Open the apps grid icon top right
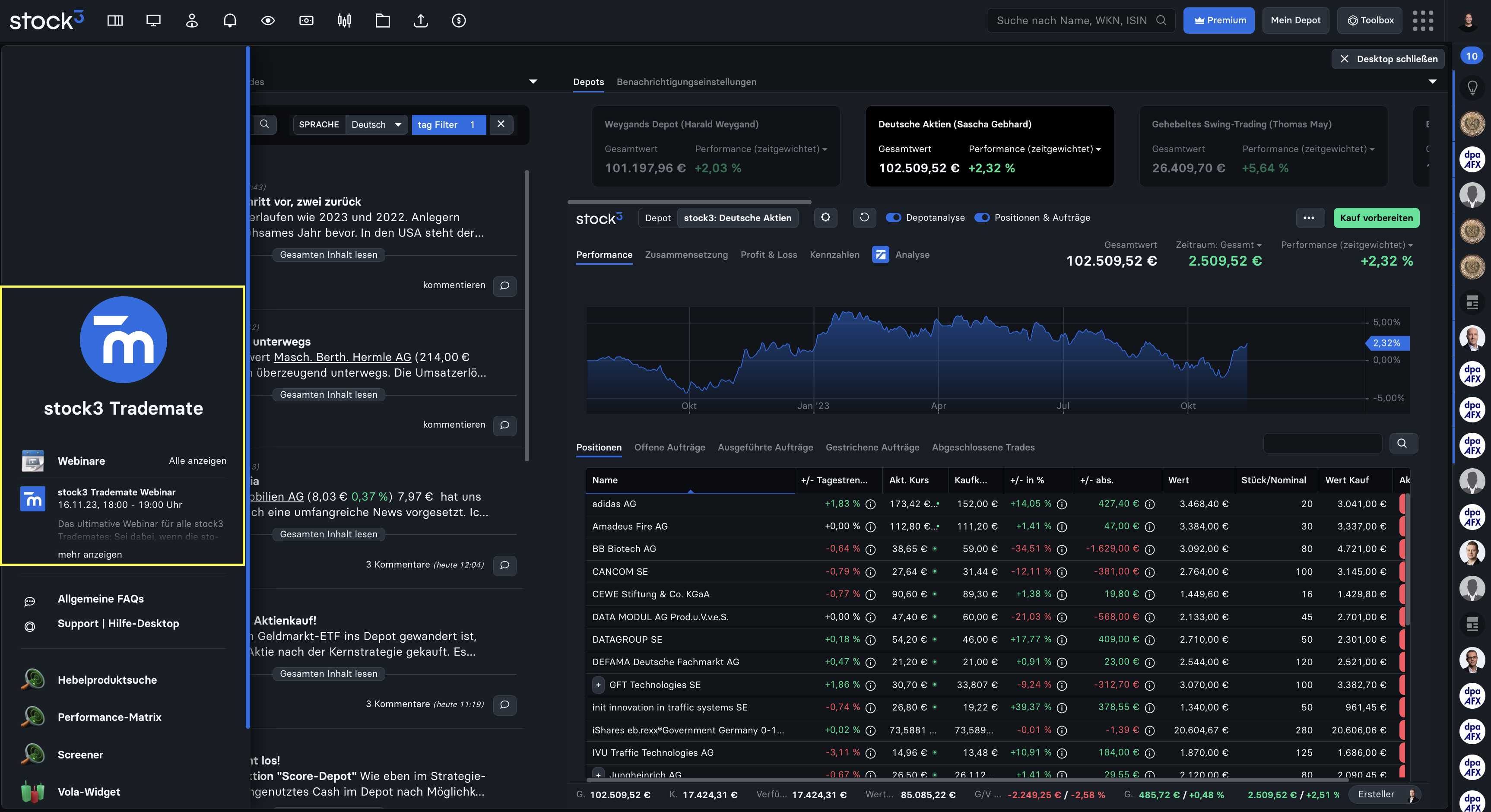The image size is (1491, 812). 1423,21
